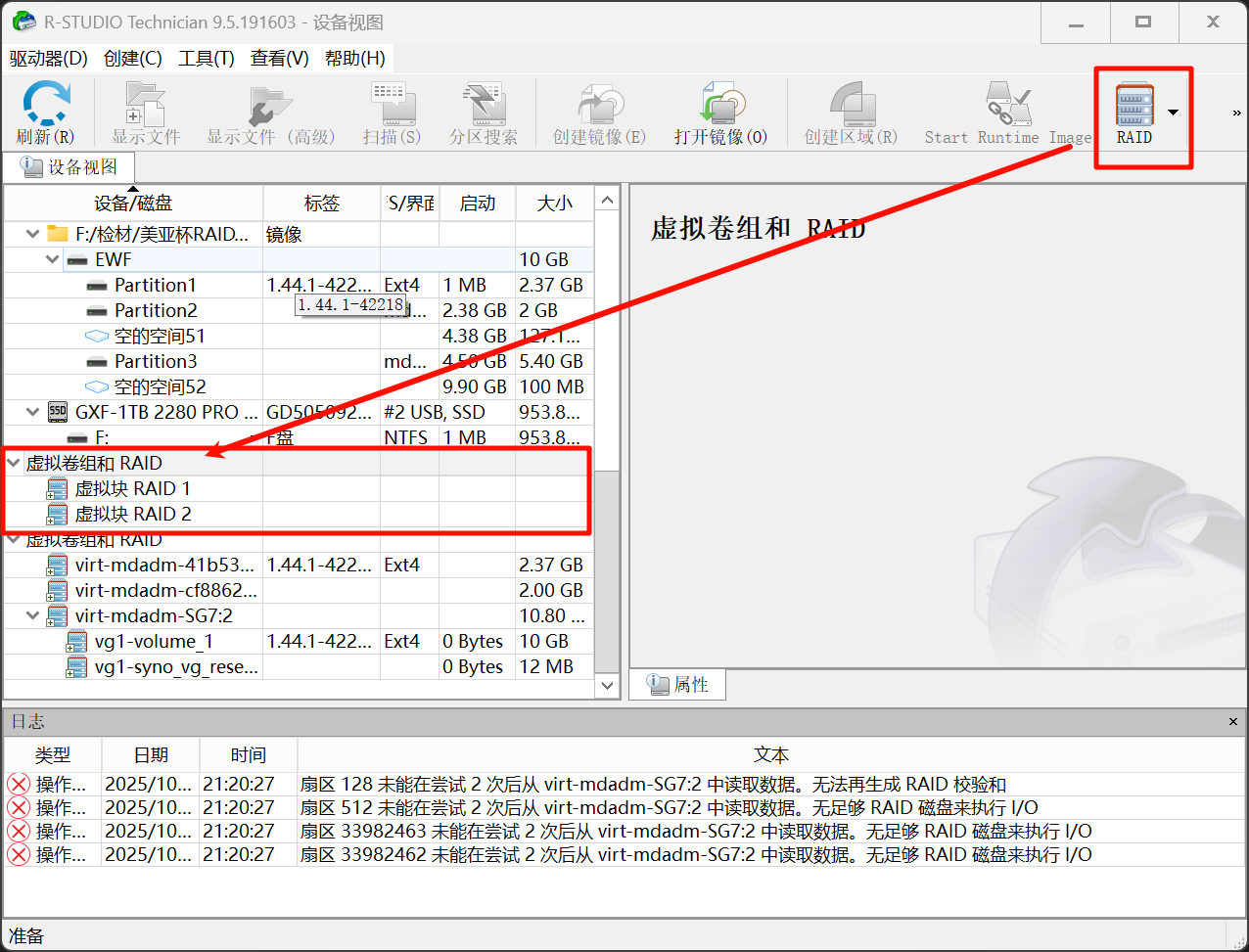Click the device list scroll down arrow
This screenshot has width=1249, height=952.
point(607,686)
